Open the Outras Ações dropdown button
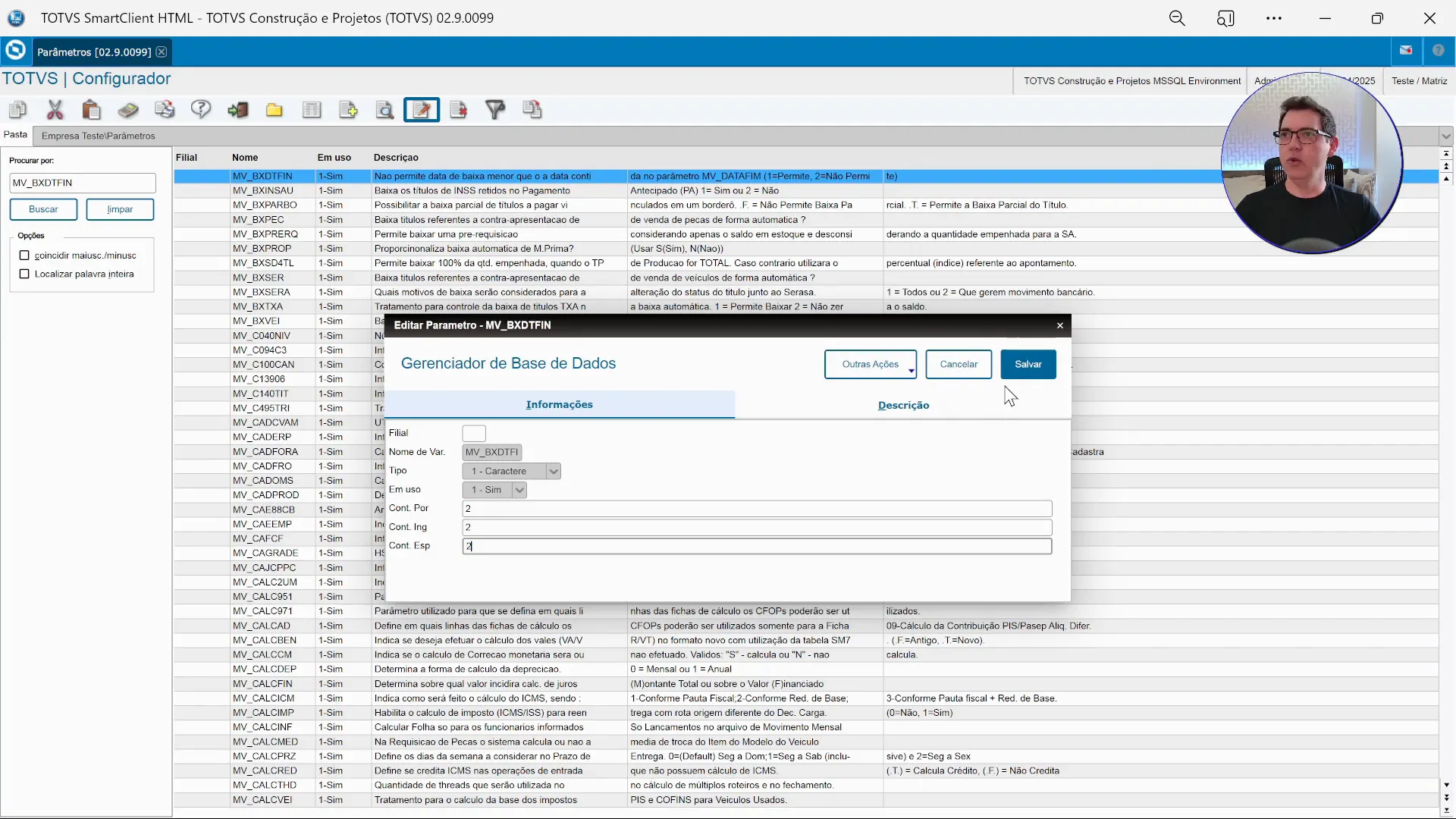Image resolution: width=1456 pixels, height=819 pixels. pyautogui.click(x=871, y=364)
